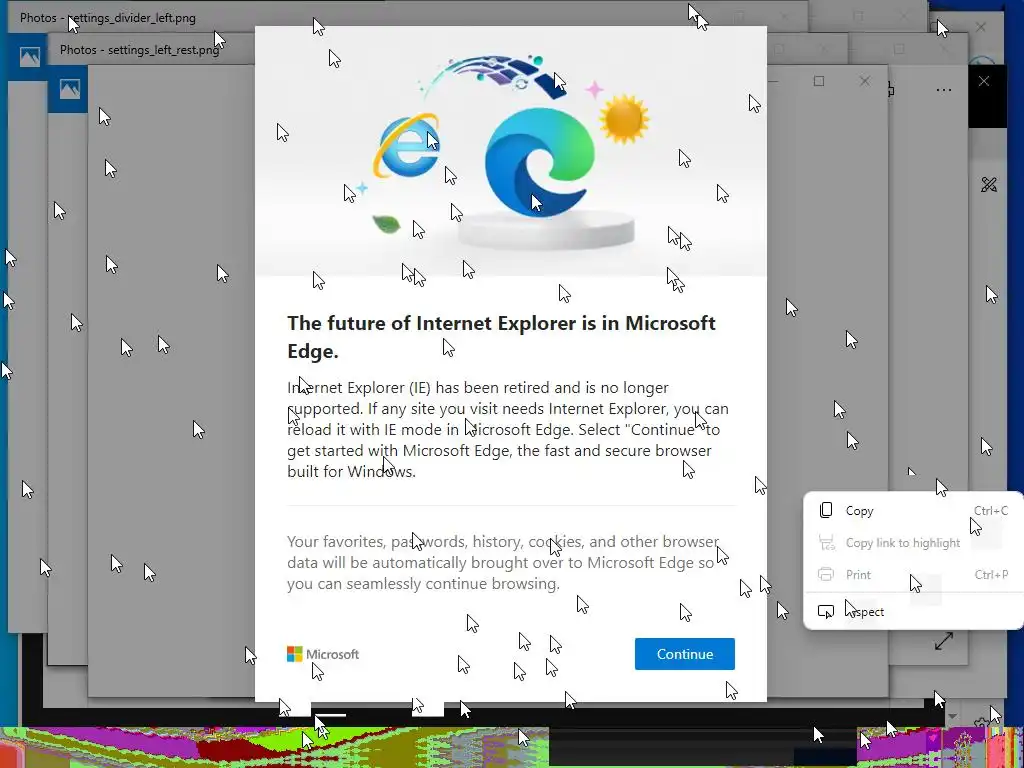
Task: Click the Microsoft logo in the dialog
Action: pos(323,654)
